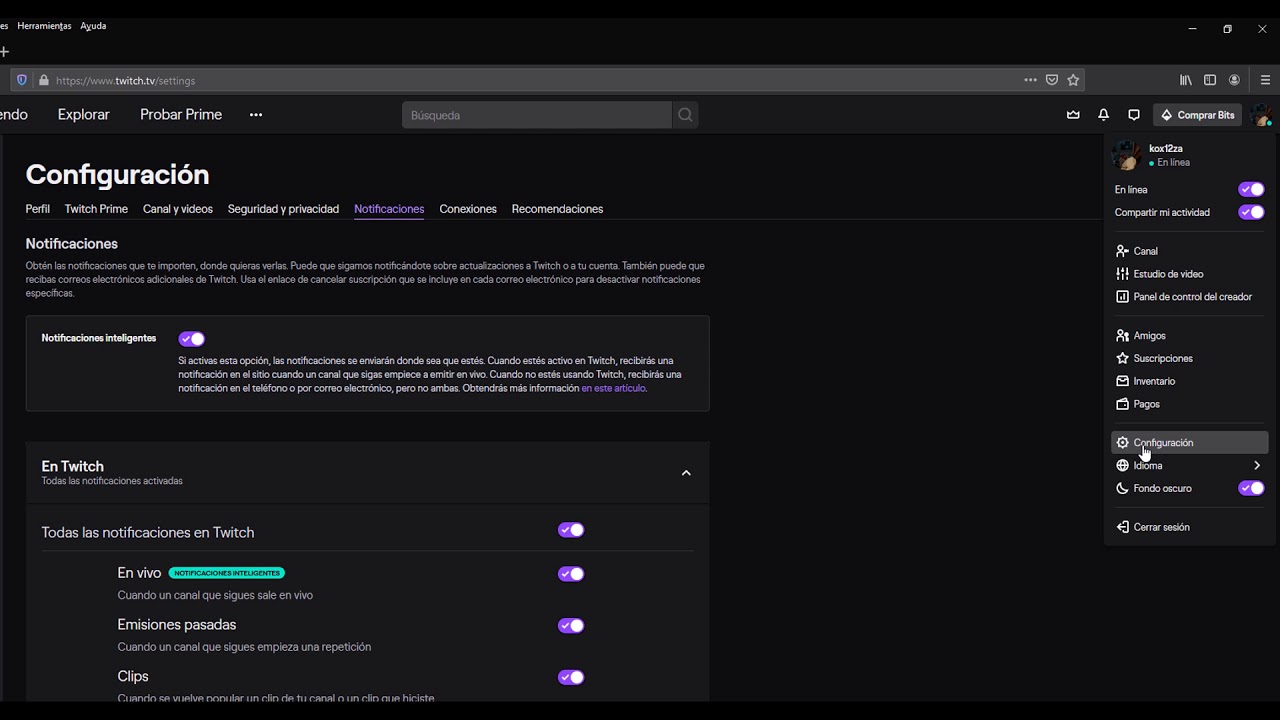Collapse the En Twitch section chevron
1280x720 pixels.
[686, 473]
